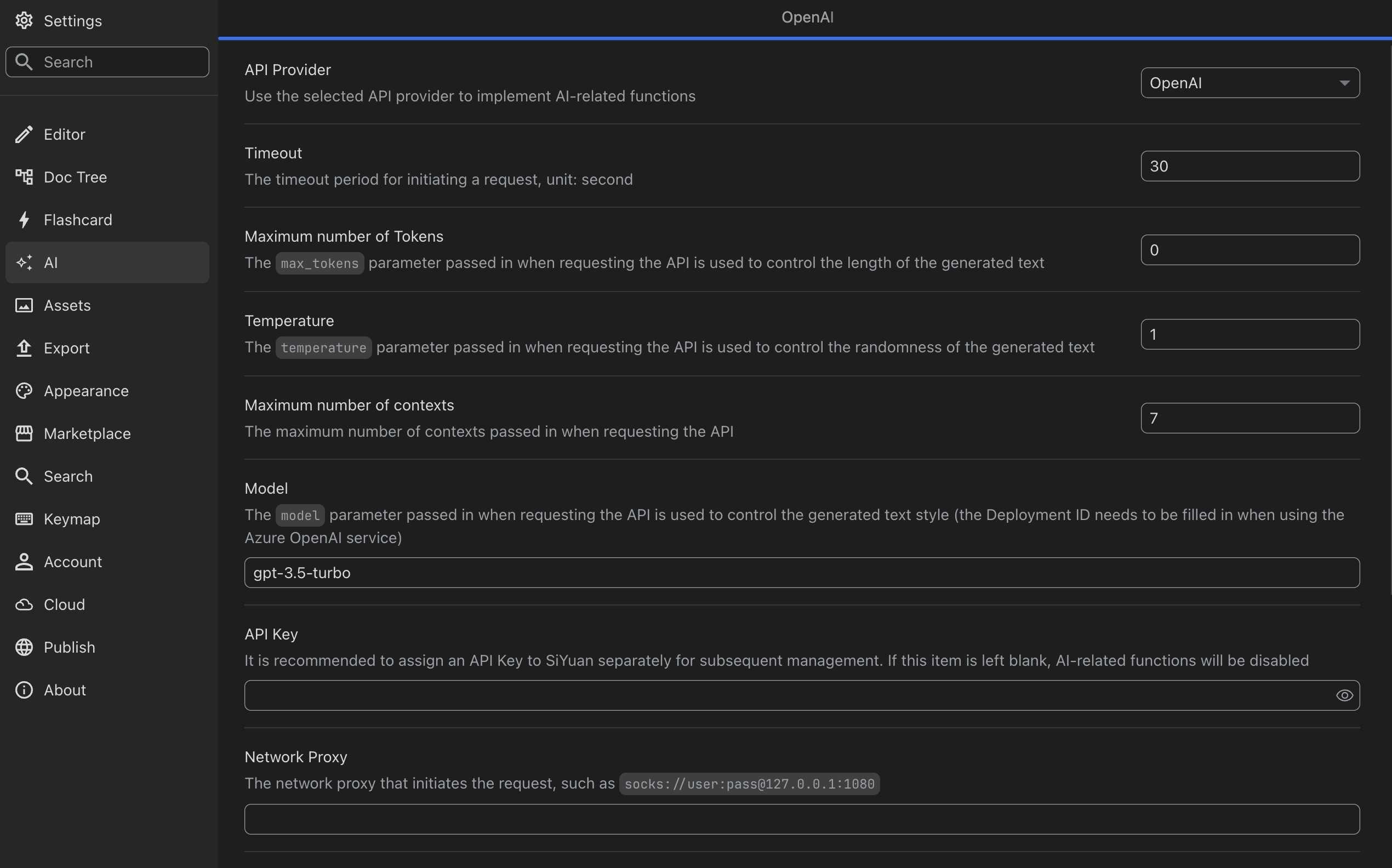Toggle API Key visibility eye icon

[1344, 696]
